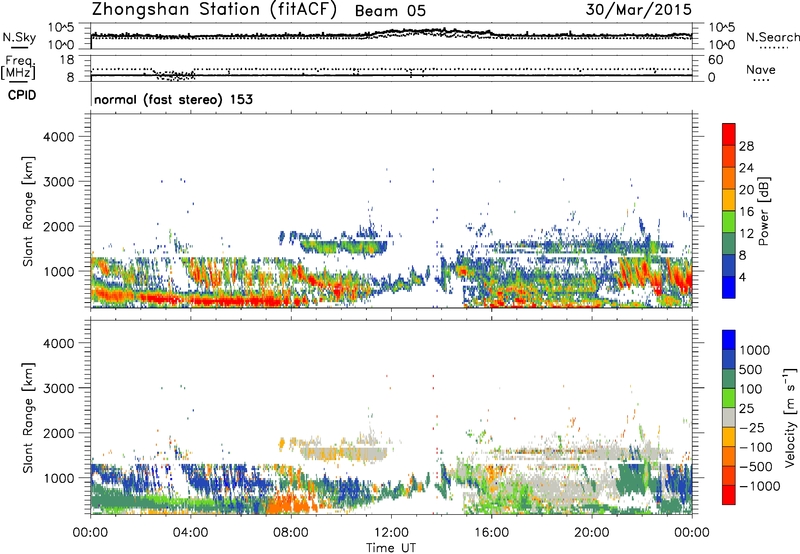Click the Freq. [MHz] axis label
The width and height of the screenshot is (800, 554).
(x=18, y=67)
